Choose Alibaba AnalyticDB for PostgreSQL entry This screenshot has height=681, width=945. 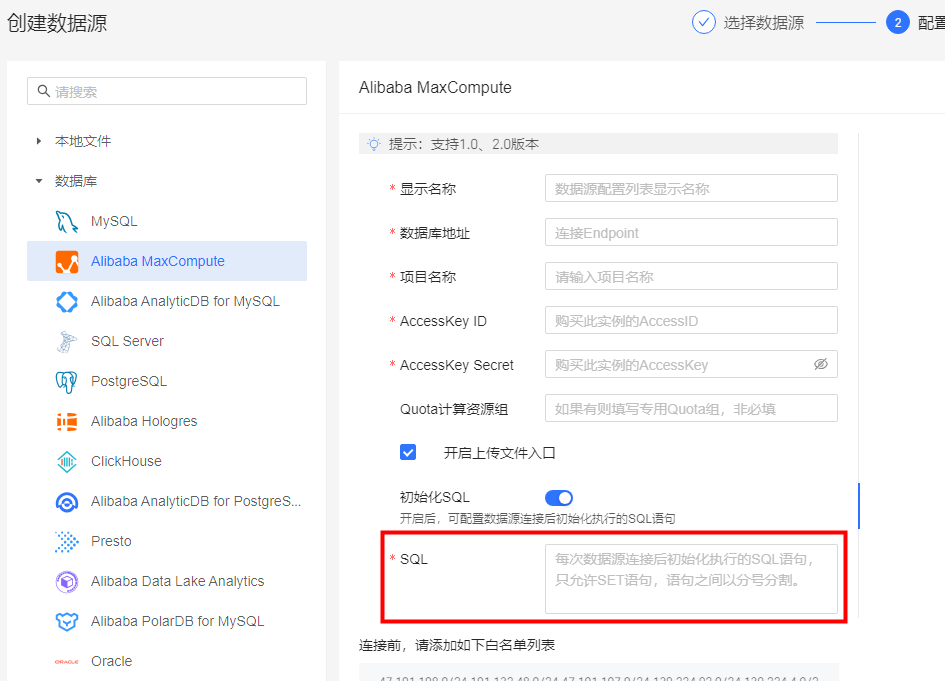point(195,501)
